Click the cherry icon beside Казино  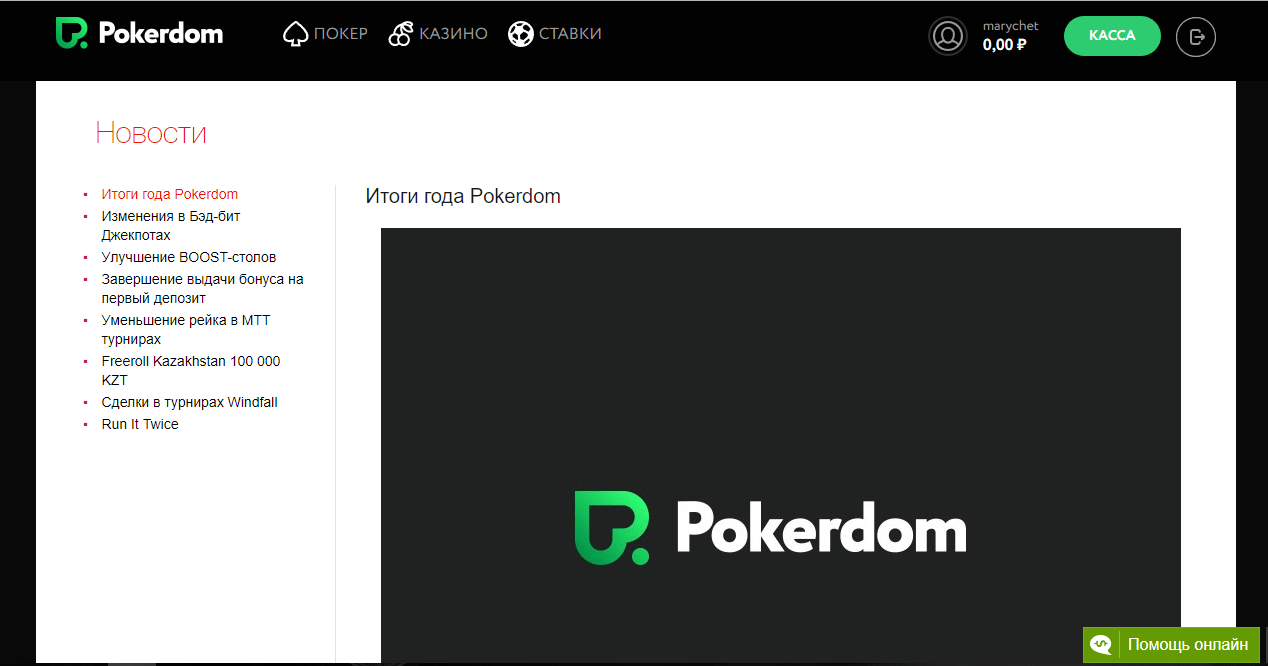[400, 35]
